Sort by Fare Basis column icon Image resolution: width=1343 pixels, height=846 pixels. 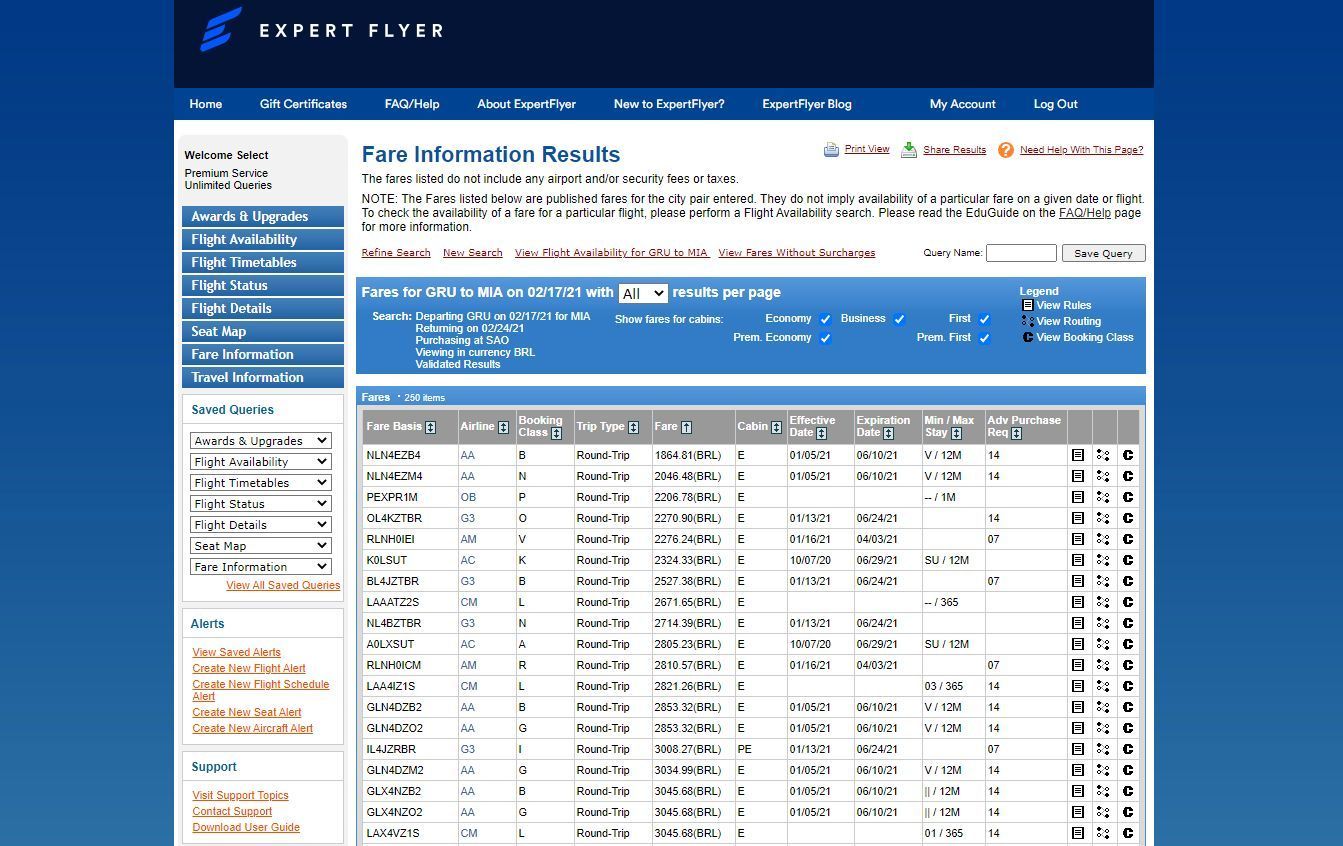tap(431, 427)
